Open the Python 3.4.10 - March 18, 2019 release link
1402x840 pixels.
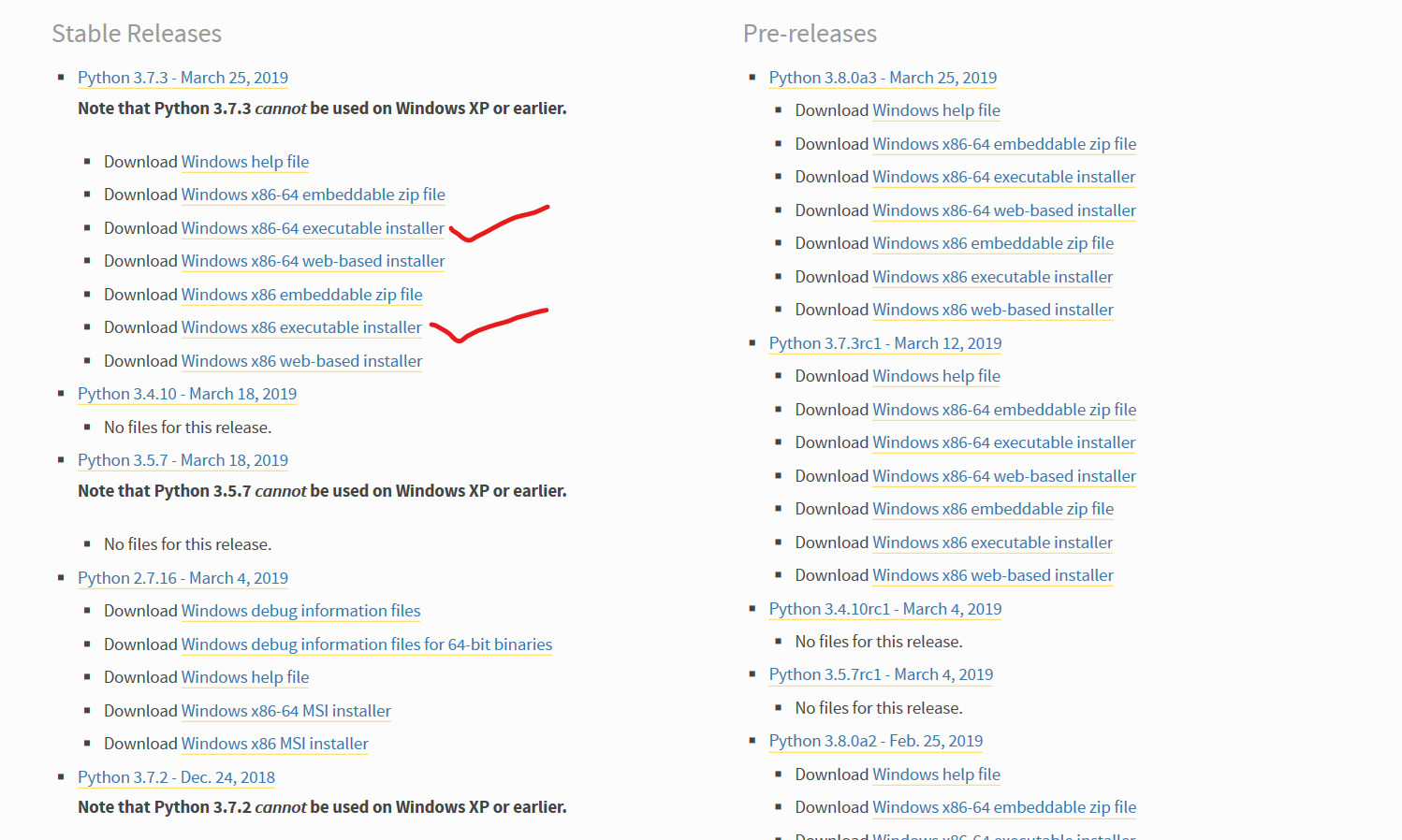click(x=187, y=394)
